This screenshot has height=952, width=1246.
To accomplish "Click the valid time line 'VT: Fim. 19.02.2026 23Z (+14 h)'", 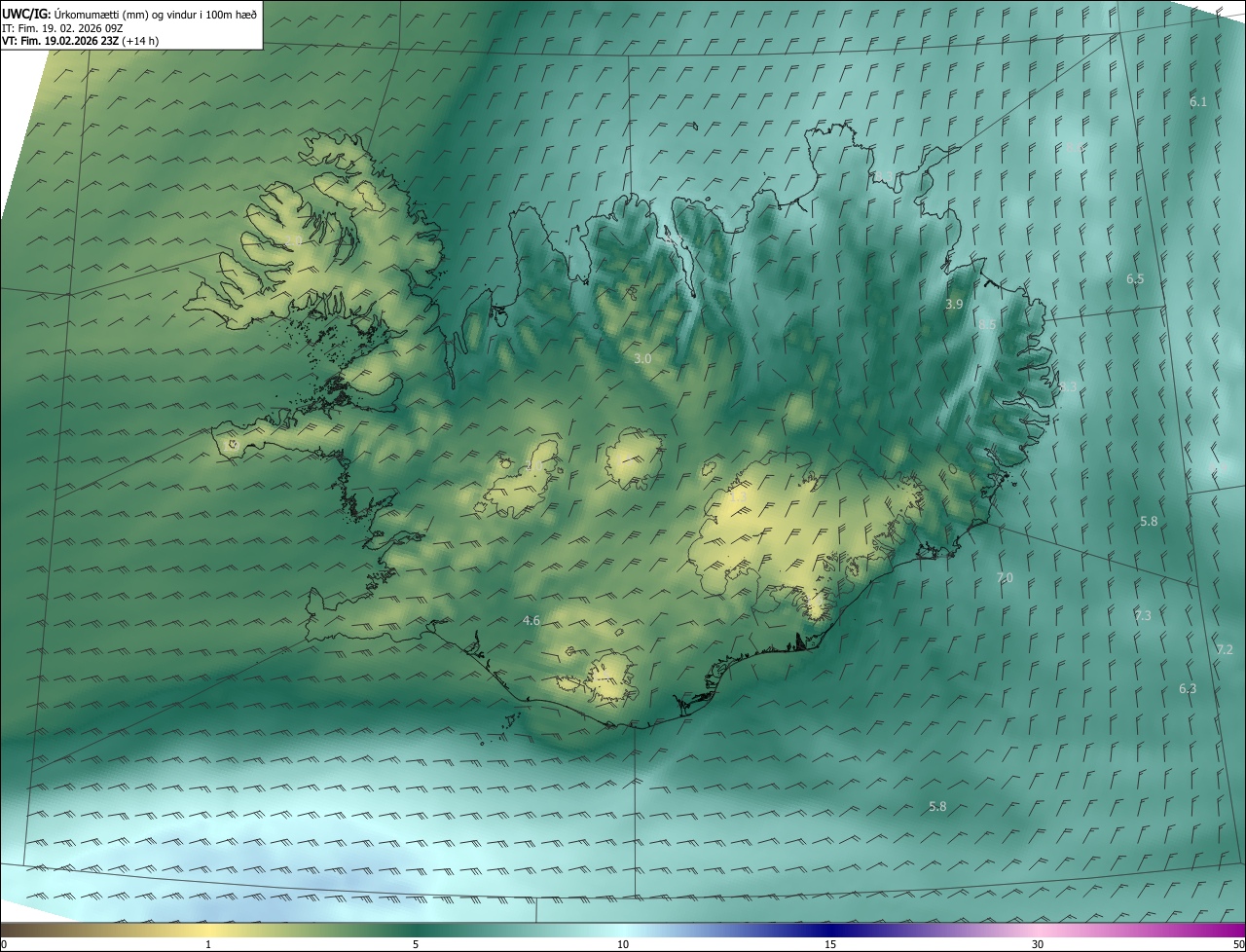I will tap(81, 41).
